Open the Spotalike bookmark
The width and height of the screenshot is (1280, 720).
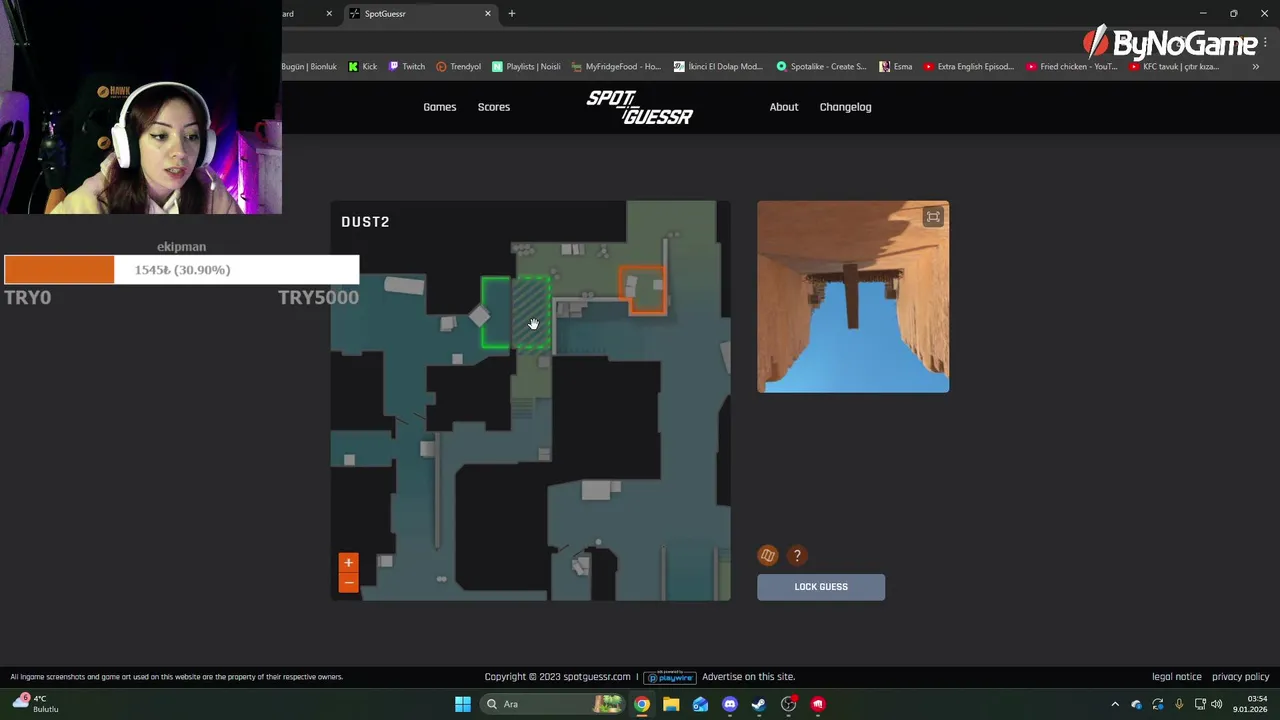coord(822,67)
